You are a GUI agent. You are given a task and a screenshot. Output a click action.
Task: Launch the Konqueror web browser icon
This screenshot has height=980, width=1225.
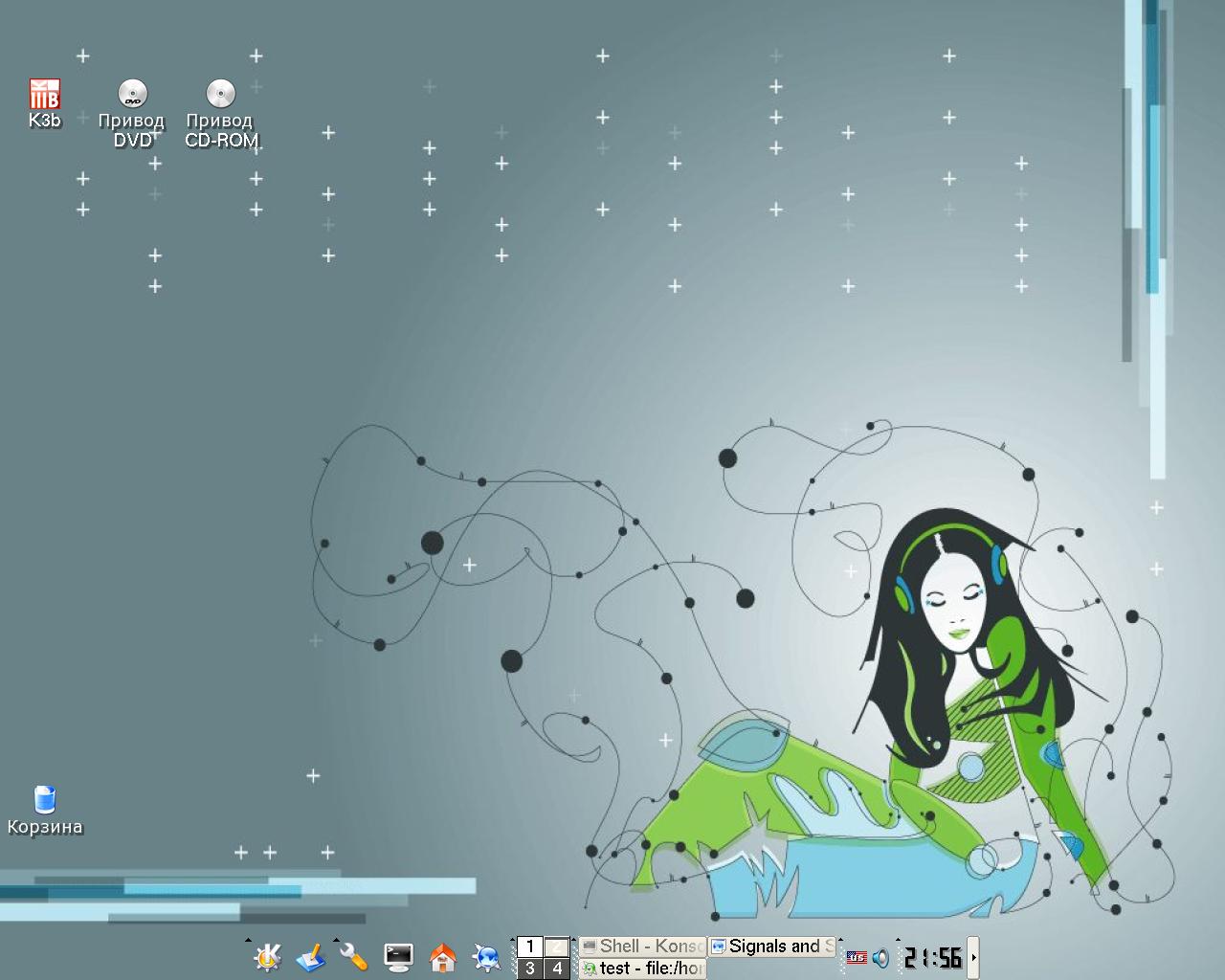tap(486, 956)
